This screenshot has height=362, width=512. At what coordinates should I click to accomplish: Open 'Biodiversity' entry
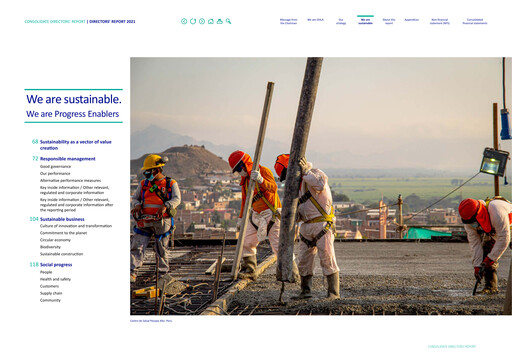[x=50, y=247]
